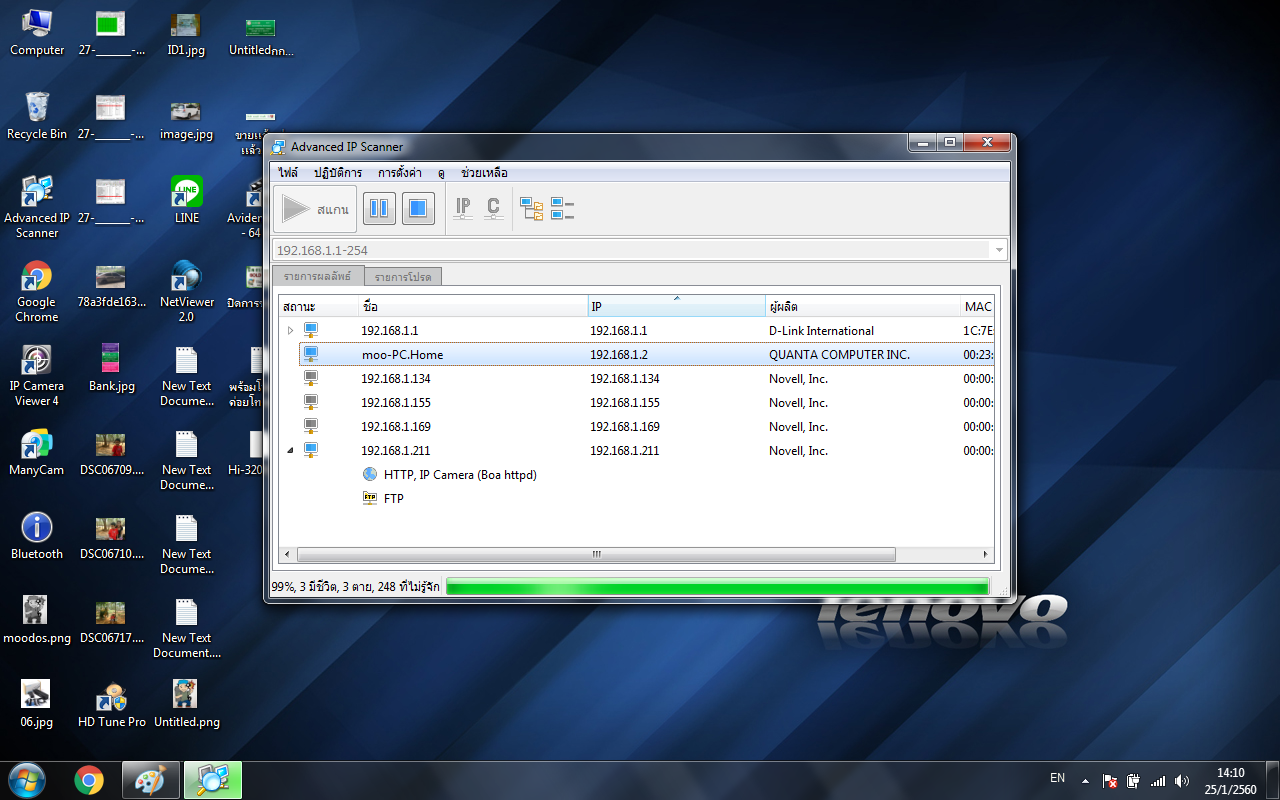
Task: Click the green scan progress bar
Action: (x=717, y=587)
